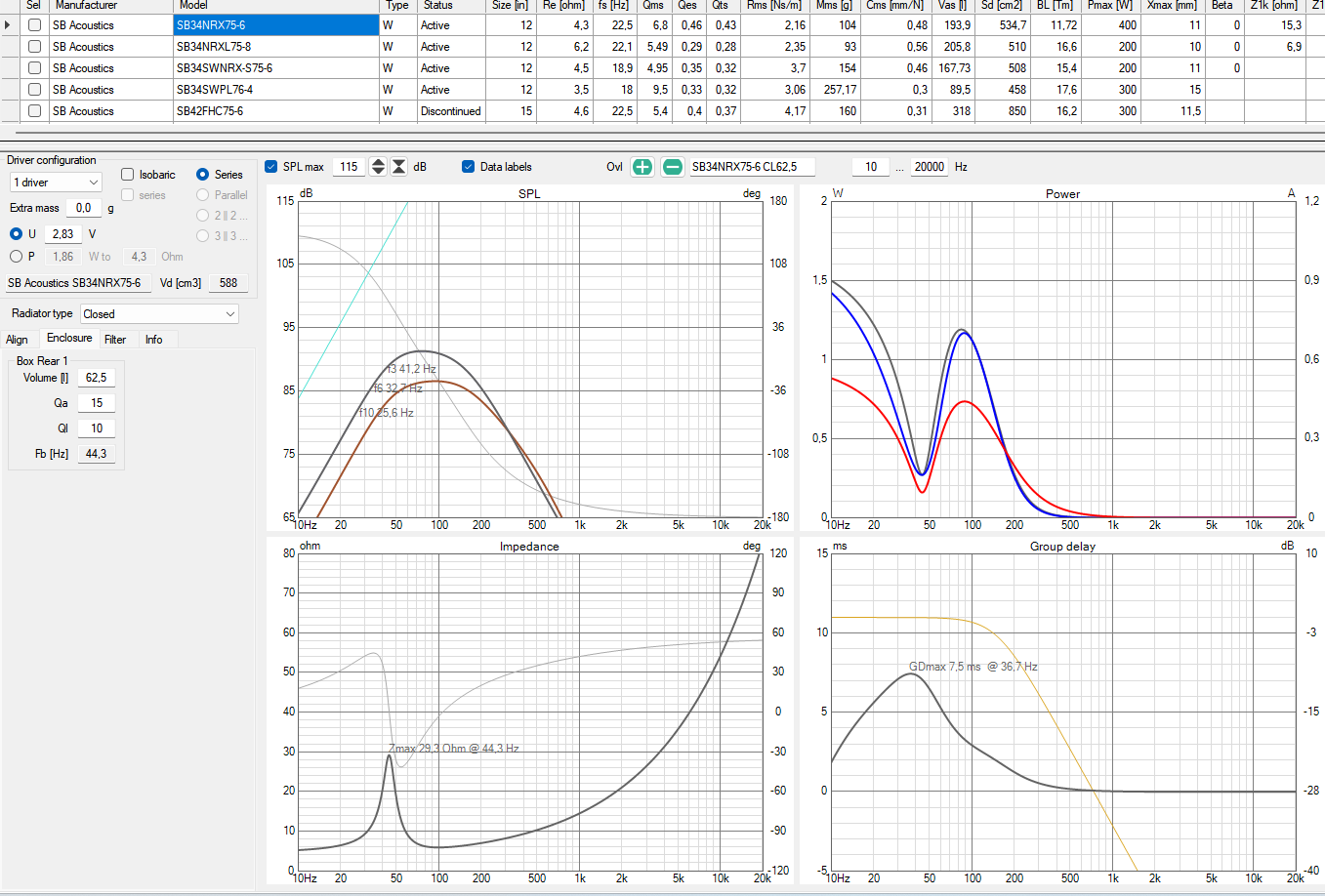Open the '1 driver' dropdown

tap(56, 183)
